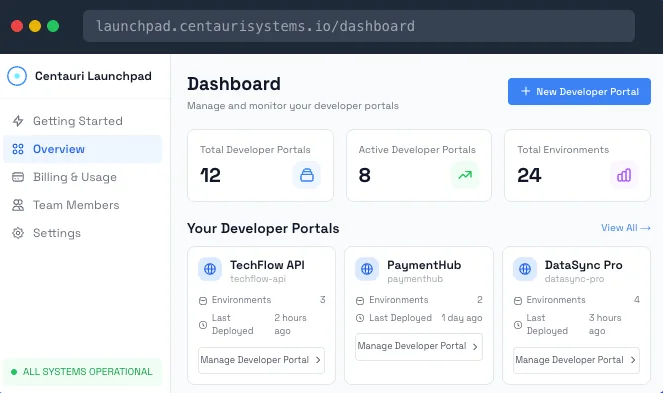Open the Getting Started menu item
Screen dimensions: 663x393
82,121
